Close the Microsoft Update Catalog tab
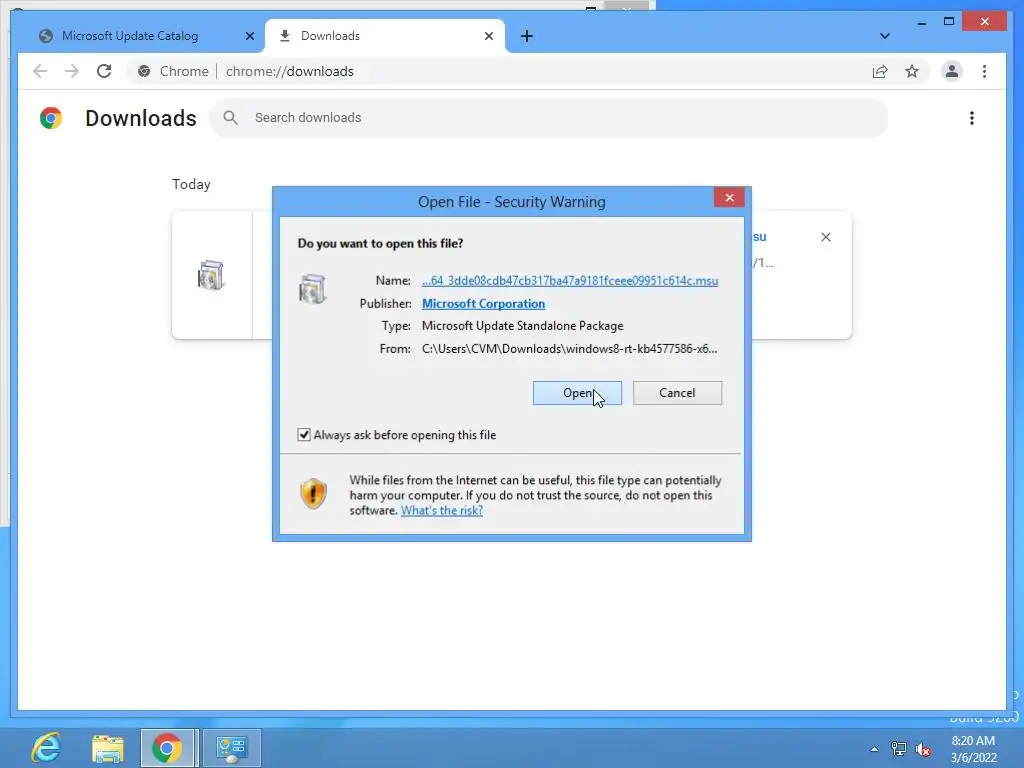Viewport: 1024px width, 768px height. coord(249,36)
